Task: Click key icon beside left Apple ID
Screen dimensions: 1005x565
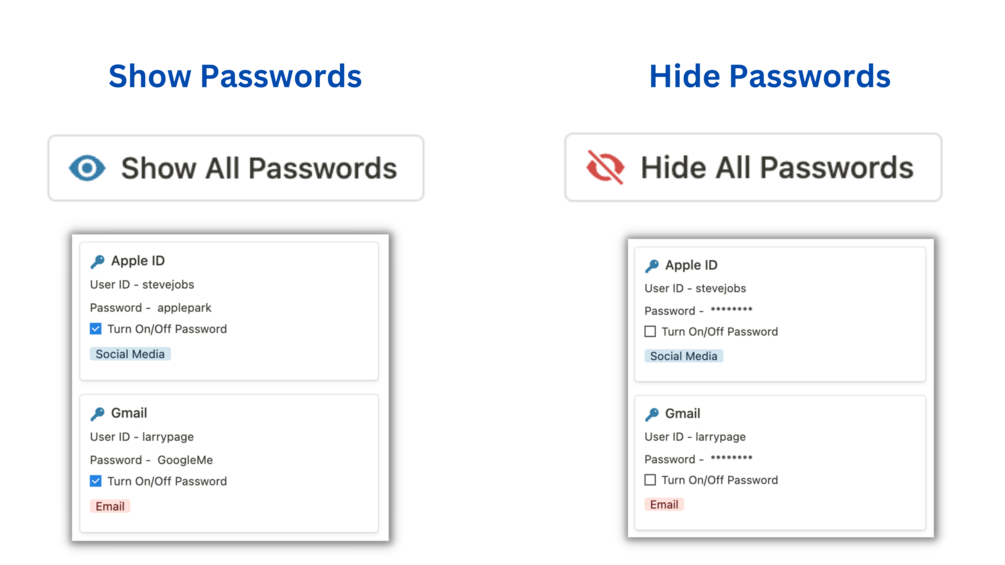Action: click(97, 262)
